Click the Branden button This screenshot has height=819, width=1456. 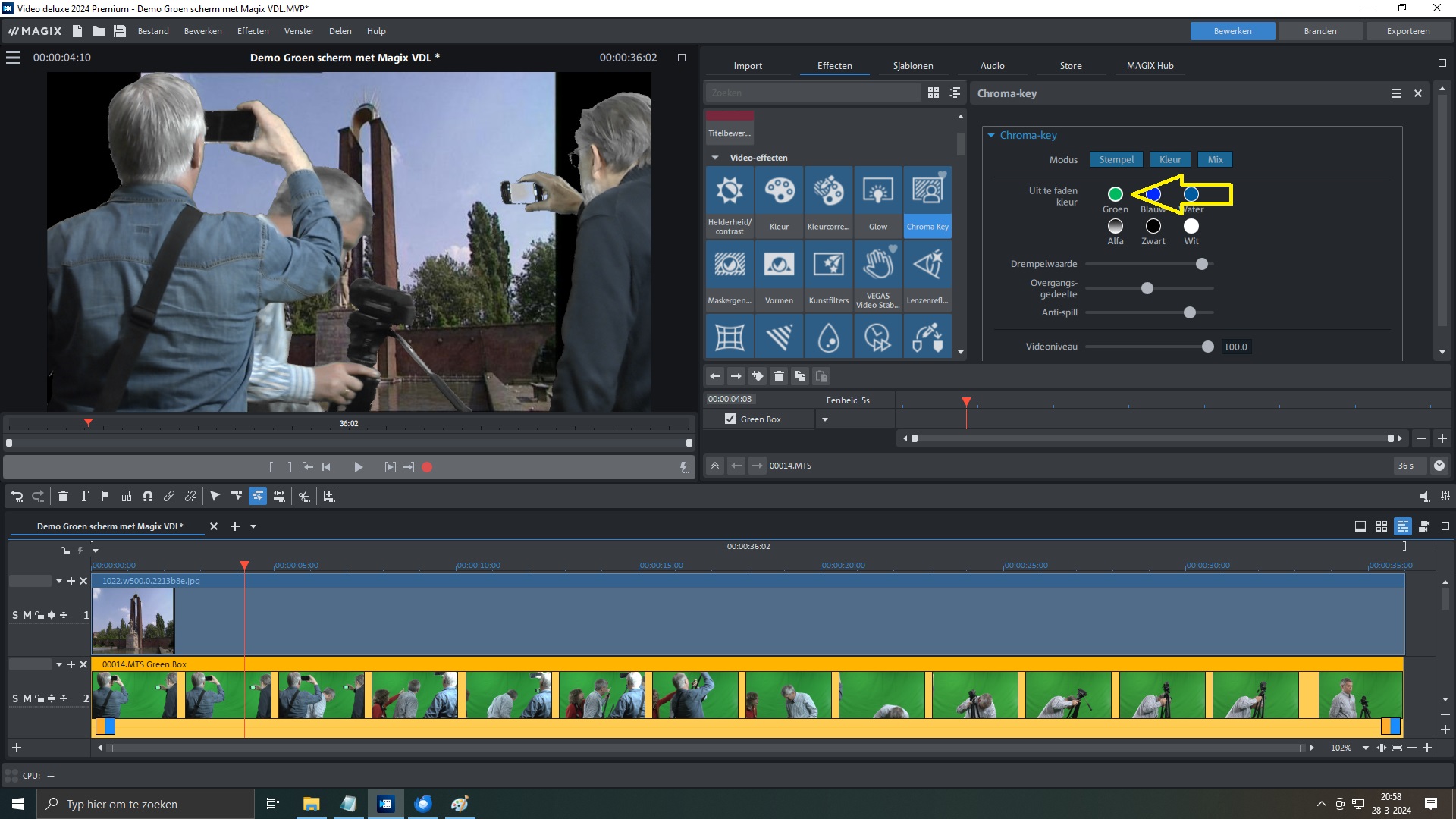(1320, 31)
